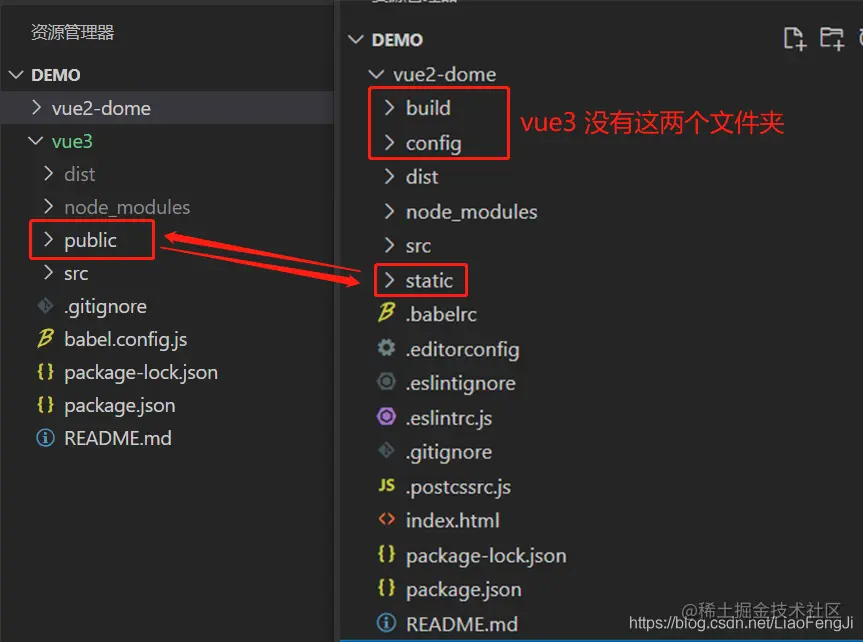
Task: Open the .postcssrc.js file
Action: [458, 487]
